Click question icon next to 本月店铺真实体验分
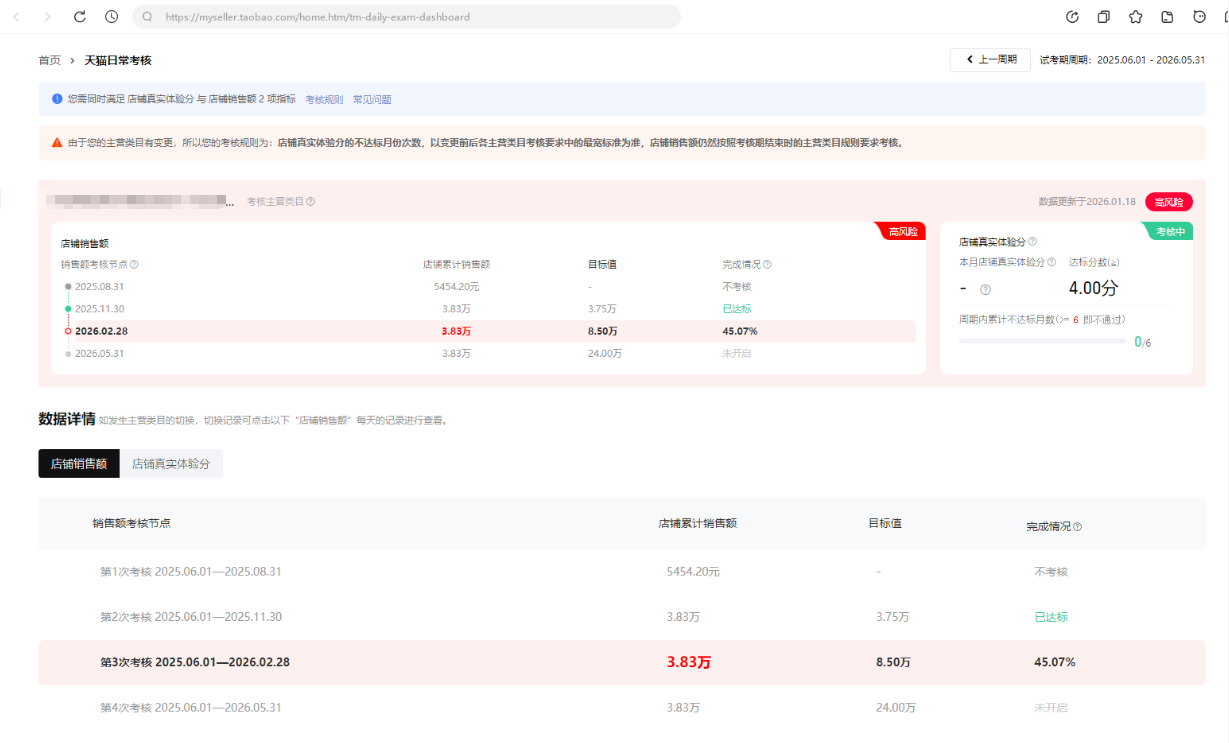This screenshot has height=743, width=1229. [1051, 262]
